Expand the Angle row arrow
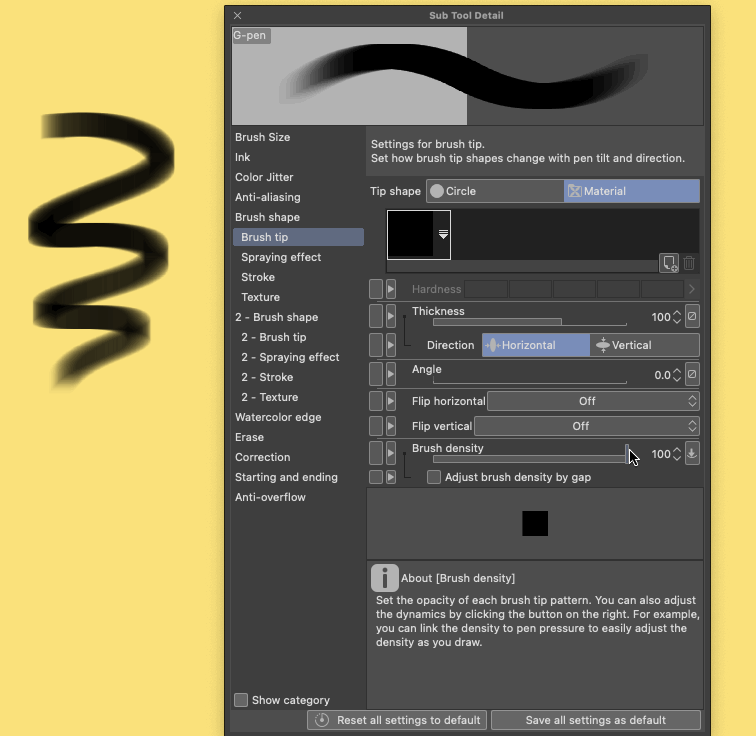The image size is (756, 736). (x=391, y=375)
